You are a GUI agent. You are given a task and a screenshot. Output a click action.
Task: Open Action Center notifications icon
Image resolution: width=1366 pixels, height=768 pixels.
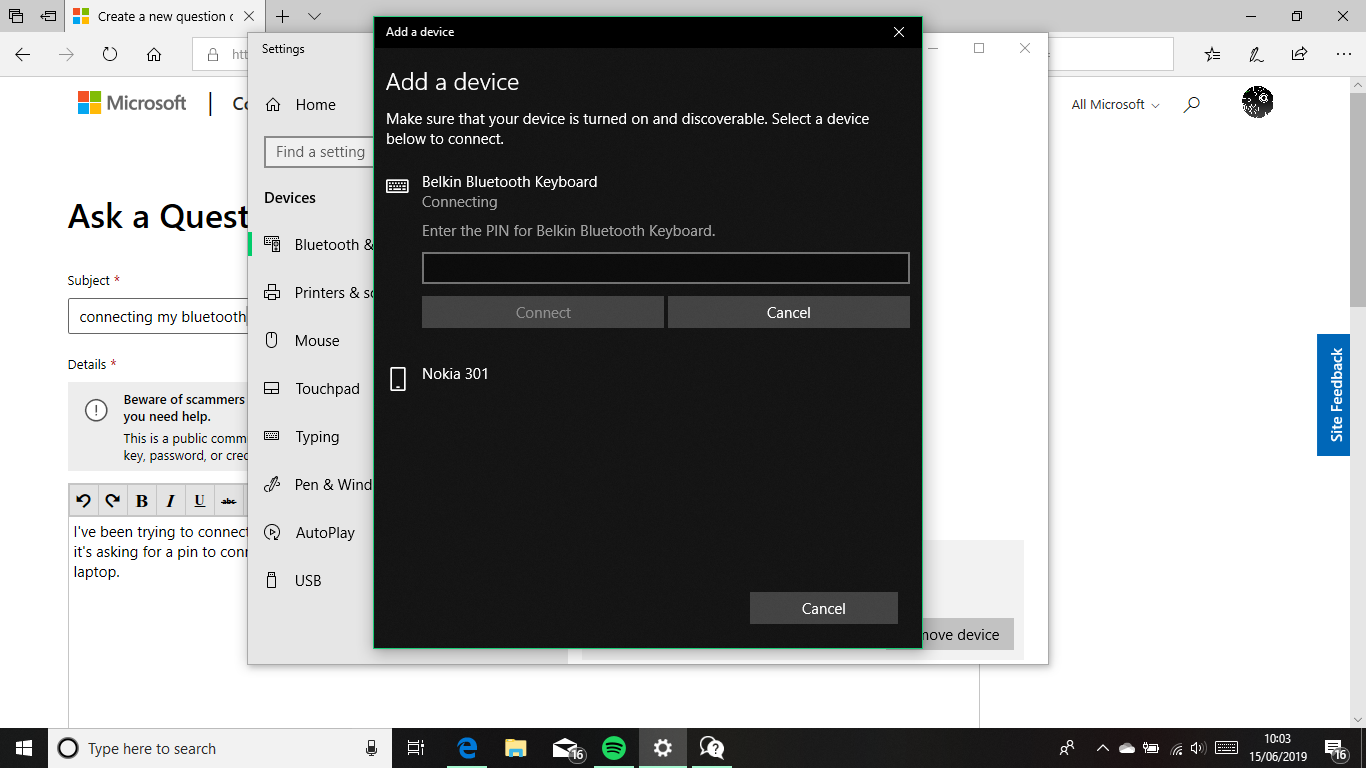(1335, 748)
